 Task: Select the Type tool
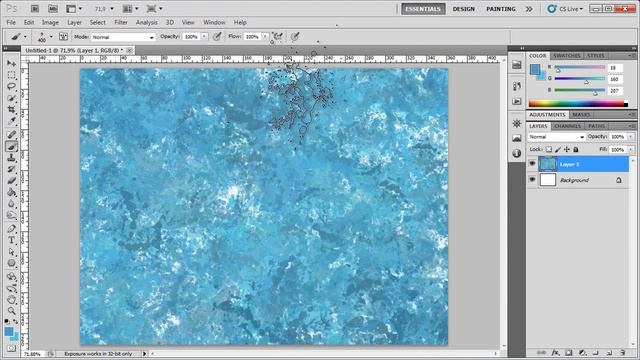coord(11,240)
